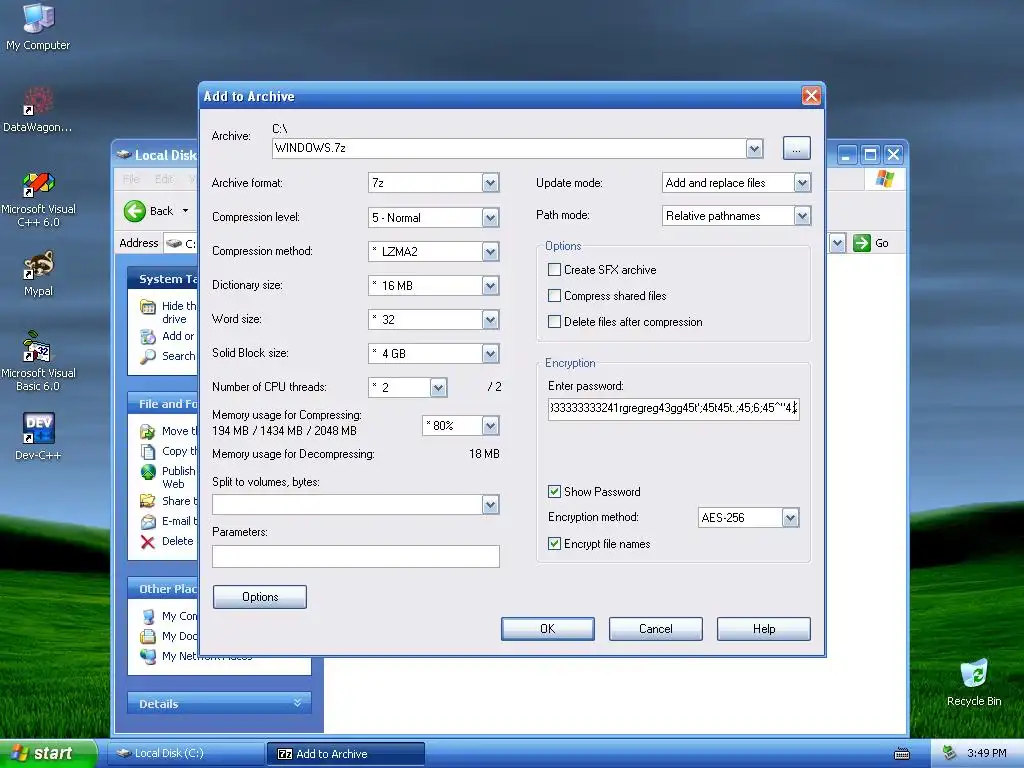
Task: Uncheck Show Password
Action: [554, 492]
